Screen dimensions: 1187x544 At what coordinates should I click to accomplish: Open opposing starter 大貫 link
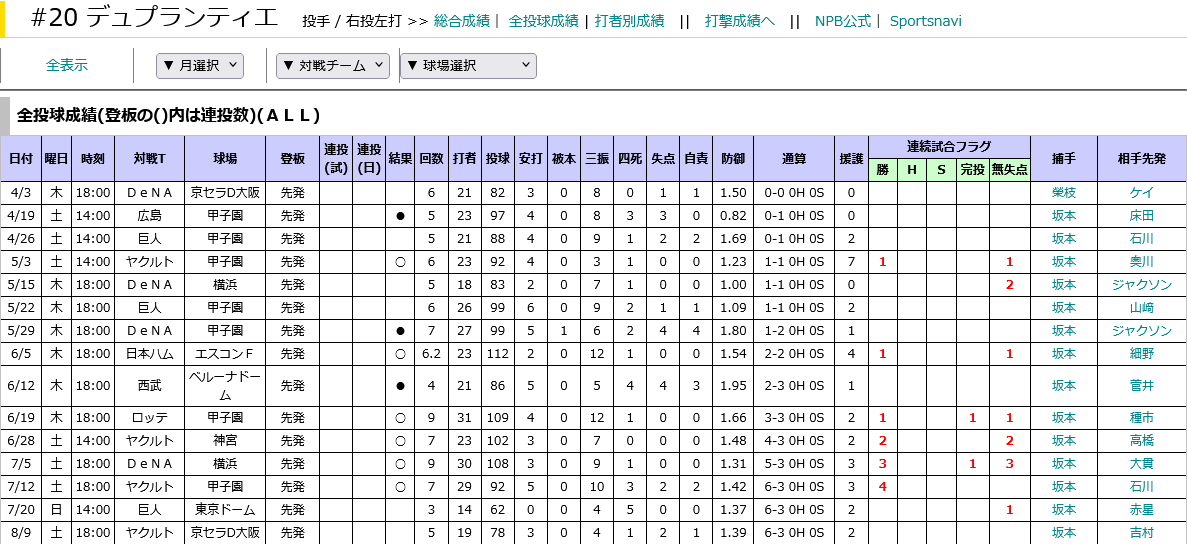(1141, 464)
